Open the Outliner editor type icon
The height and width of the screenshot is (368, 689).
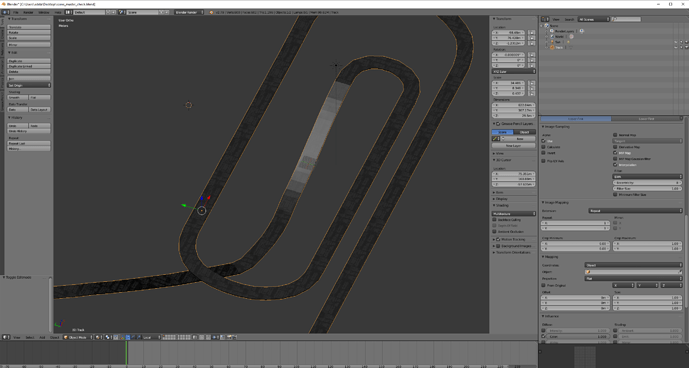544,19
